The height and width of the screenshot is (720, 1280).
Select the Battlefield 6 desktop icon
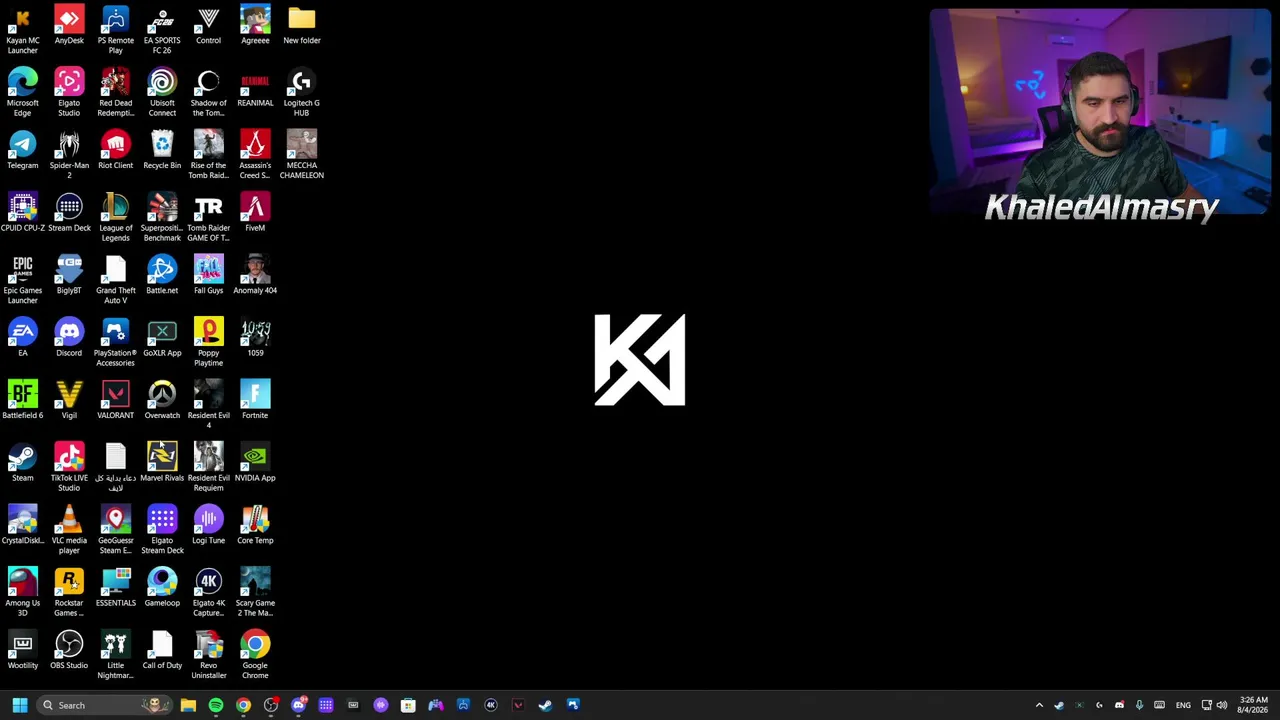(22, 401)
